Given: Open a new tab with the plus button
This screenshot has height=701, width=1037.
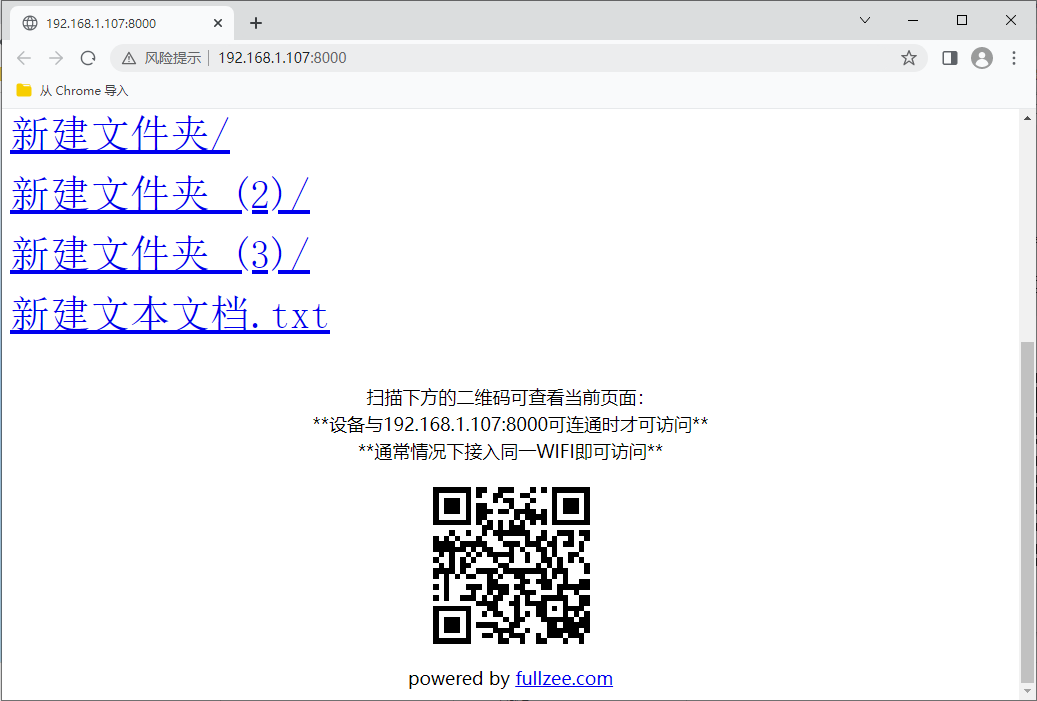Looking at the screenshot, I should point(256,23).
